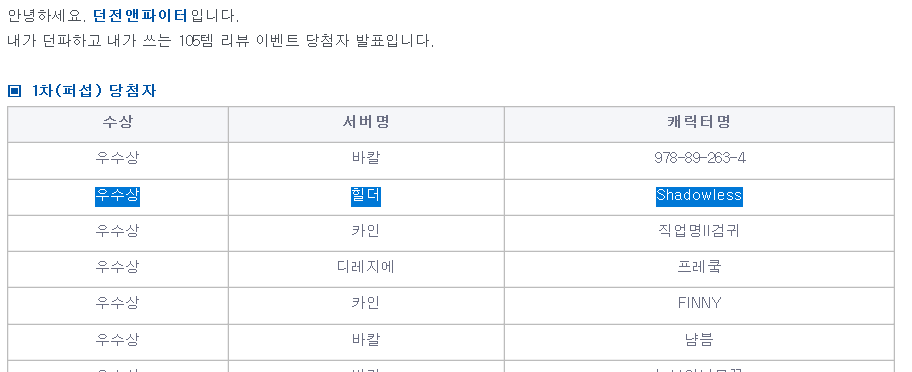Click 바칼 server in first winner row
Screen dimensions: 912x372
[366, 158]
